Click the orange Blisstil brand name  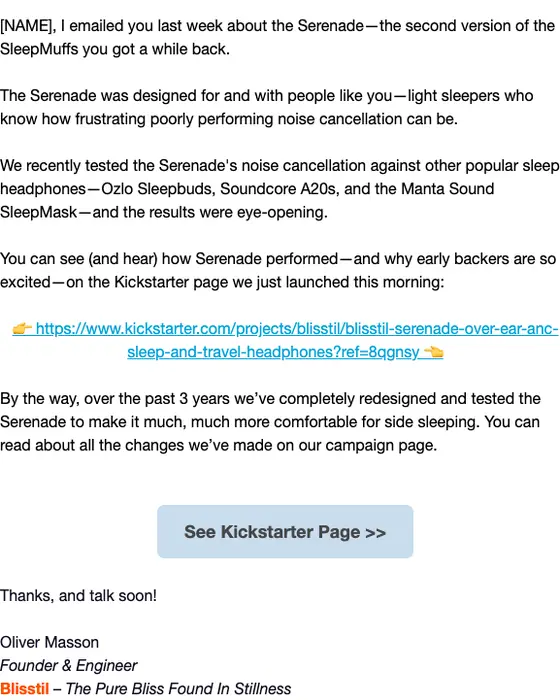coord(25,688)
